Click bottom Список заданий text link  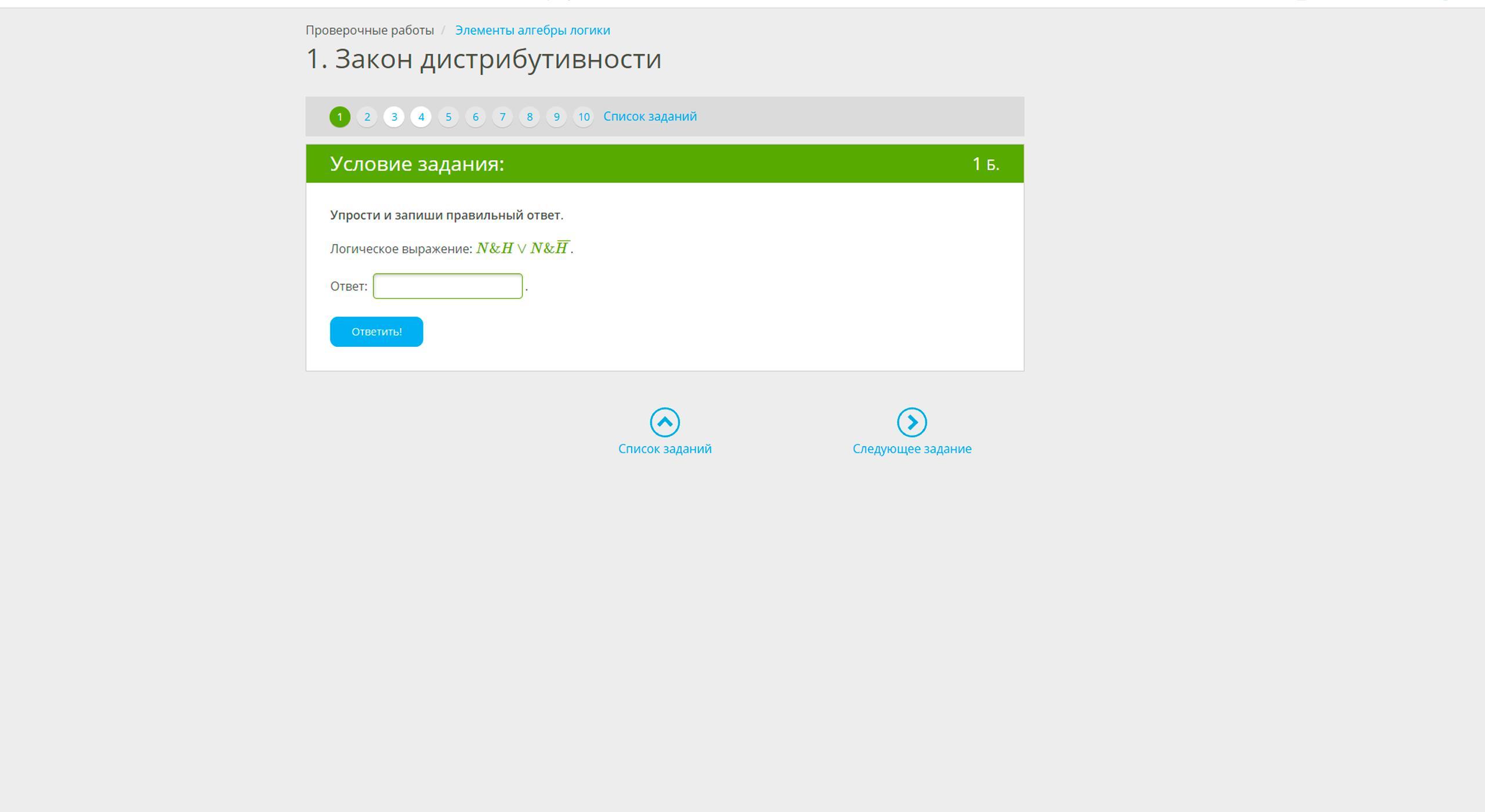pyautogui.click(x=665, y=448)
